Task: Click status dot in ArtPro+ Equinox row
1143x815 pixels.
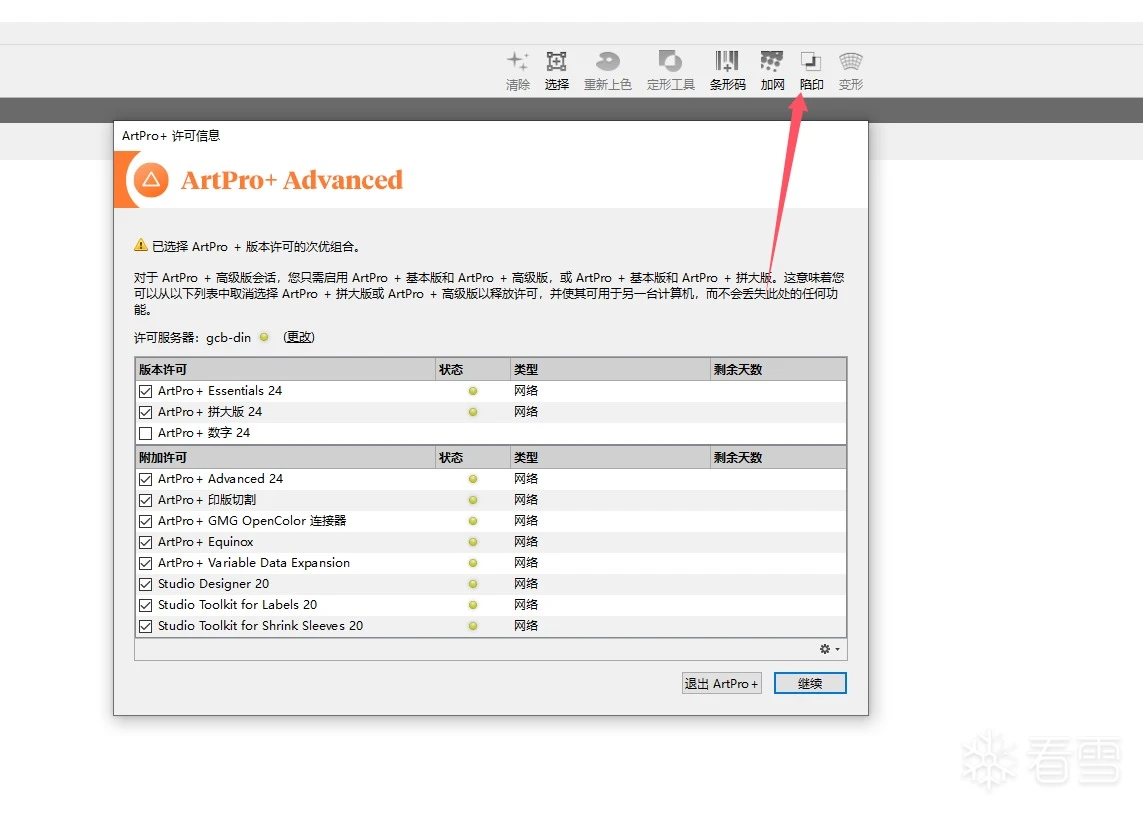Action: click(473, 542)
